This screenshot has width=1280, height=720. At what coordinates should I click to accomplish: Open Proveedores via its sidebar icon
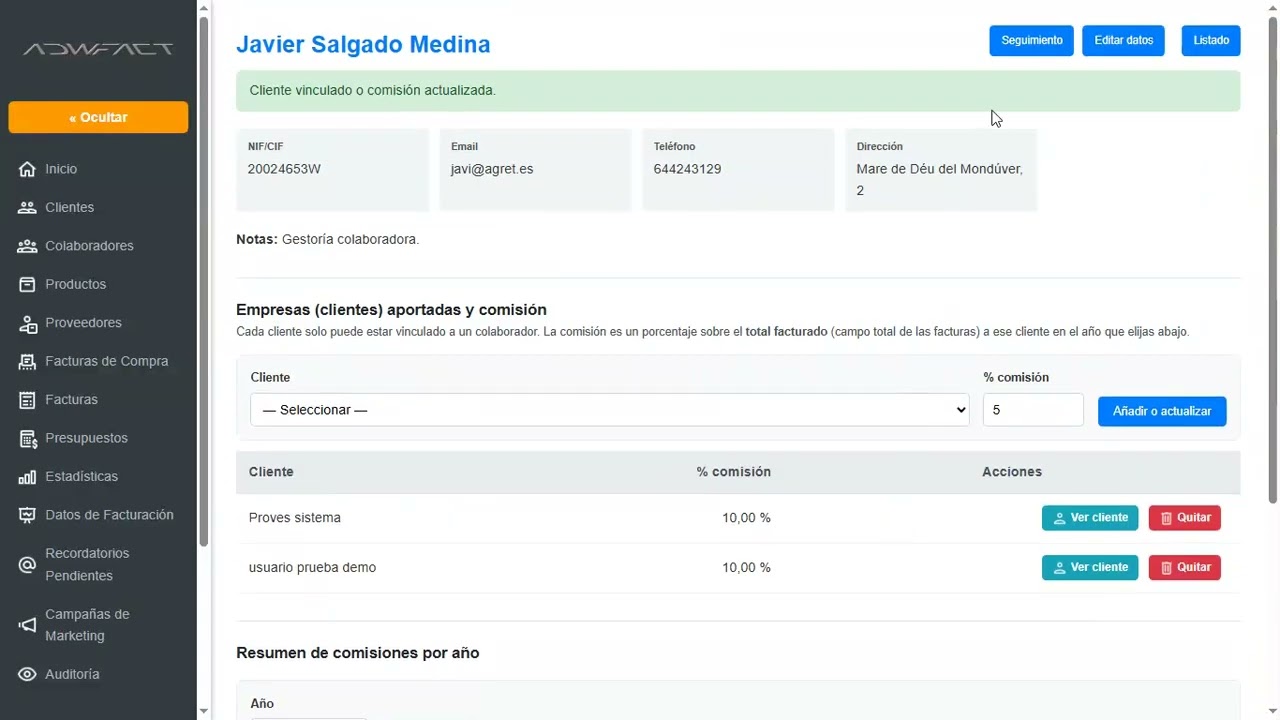click(27, 323)
